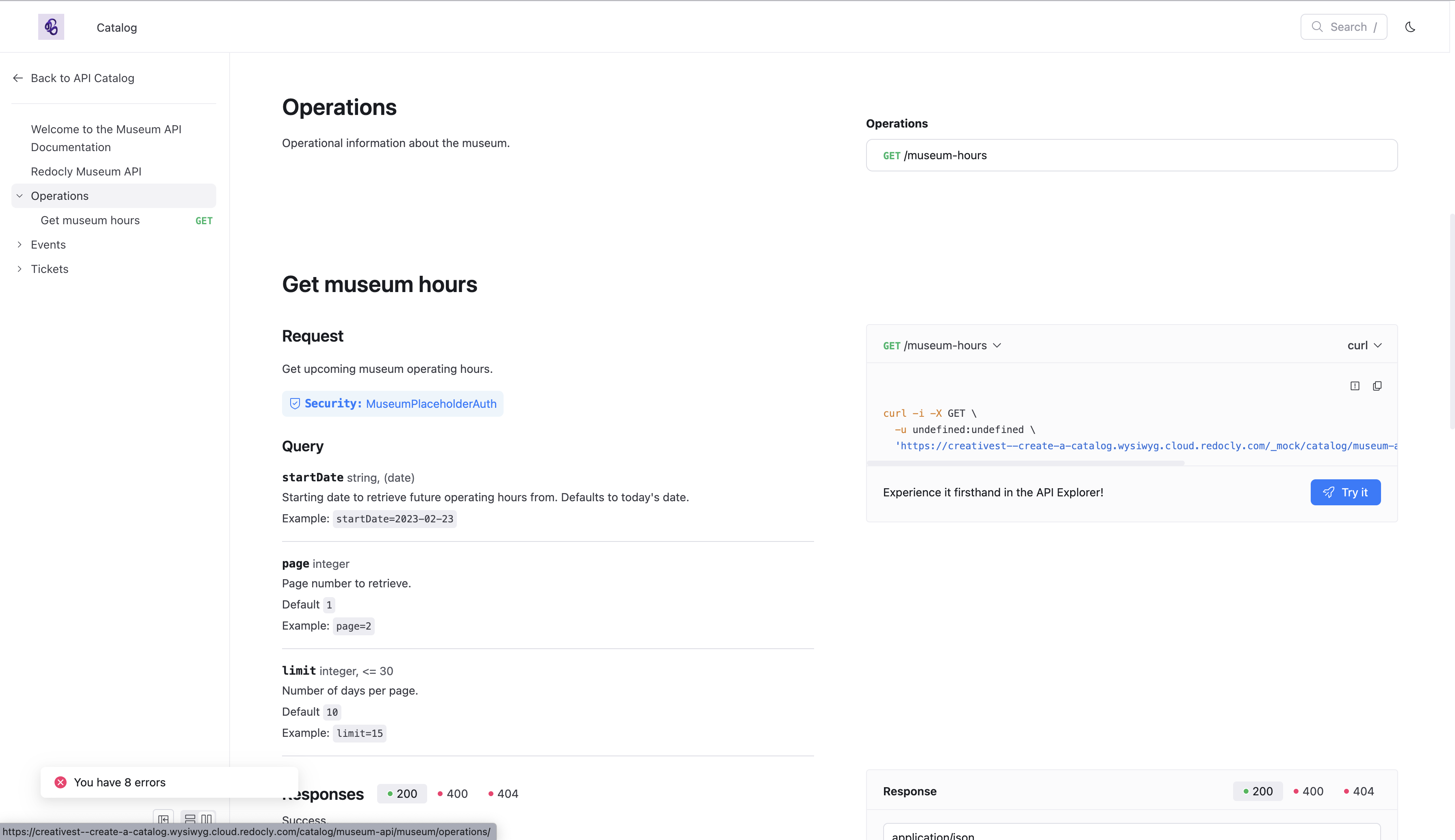Click the report icon beside the copy button
Screen dimensions: 1455x840
(1355, 386)
